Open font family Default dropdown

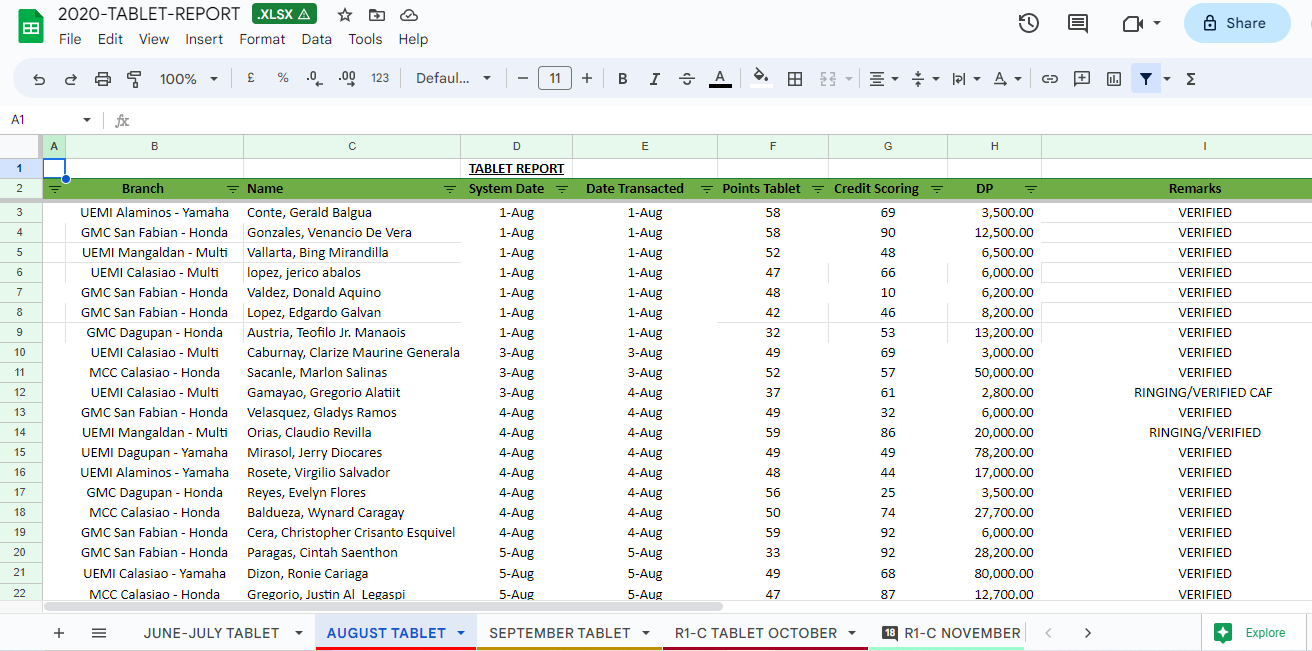(x=454, y=79)
